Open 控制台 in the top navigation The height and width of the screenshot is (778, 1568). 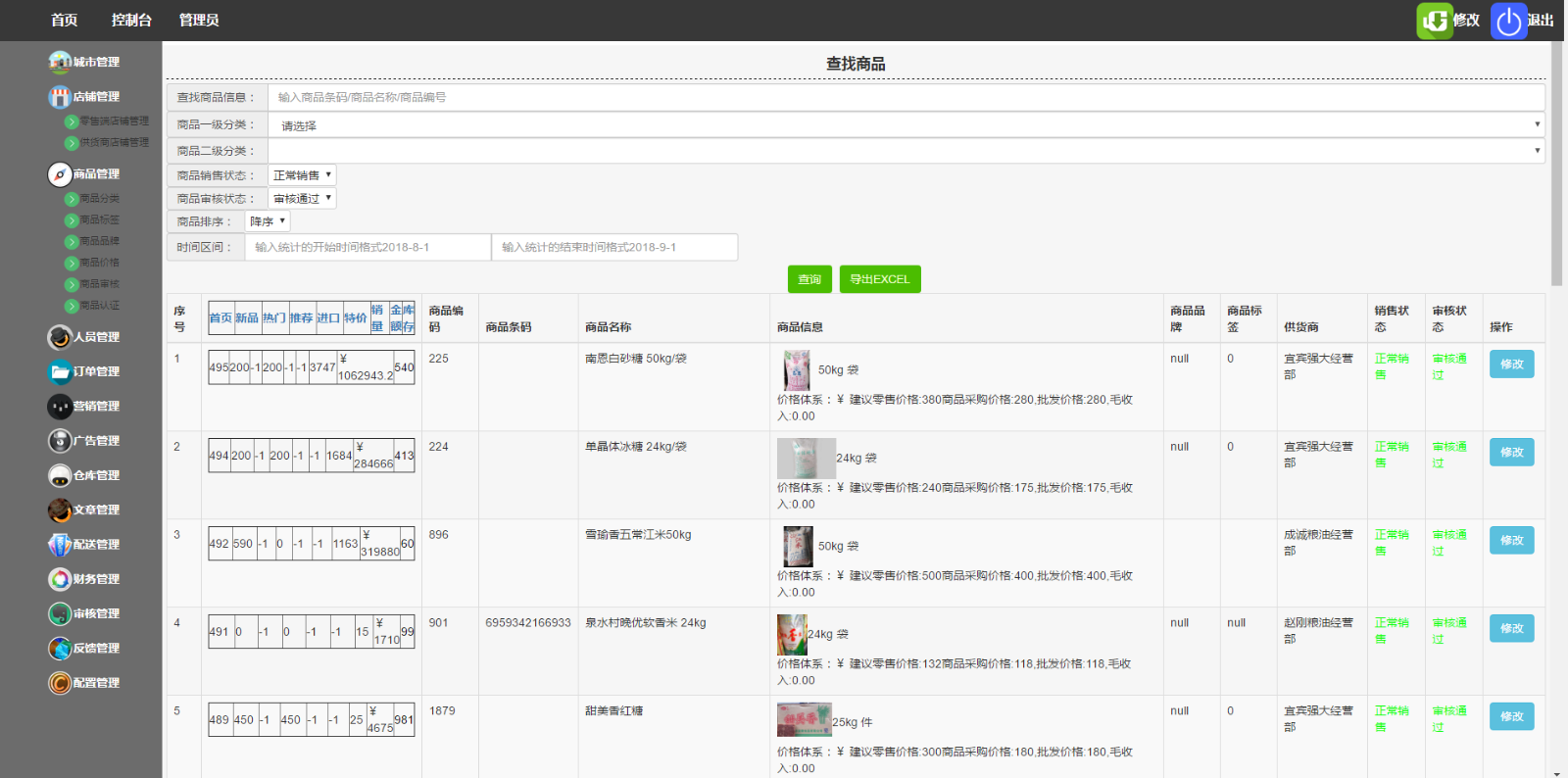point(131,20)
